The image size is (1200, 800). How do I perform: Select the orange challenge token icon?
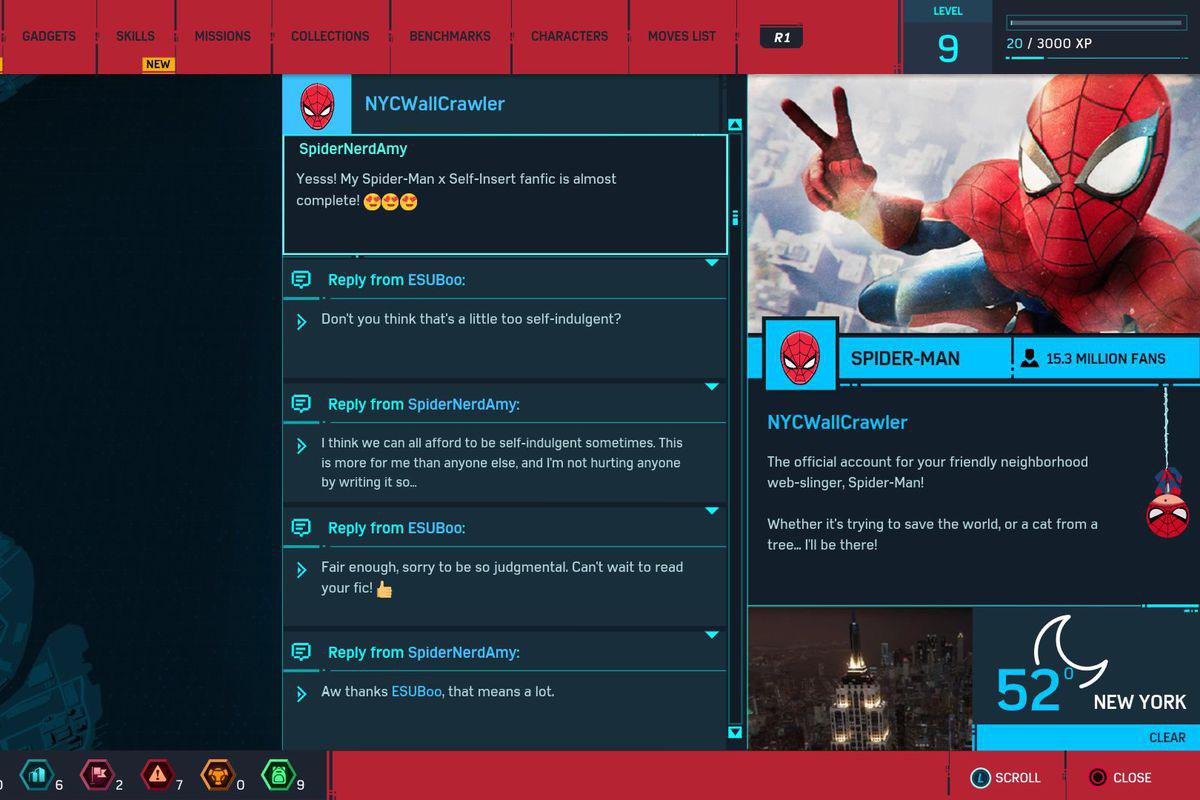tap(217, 775)
